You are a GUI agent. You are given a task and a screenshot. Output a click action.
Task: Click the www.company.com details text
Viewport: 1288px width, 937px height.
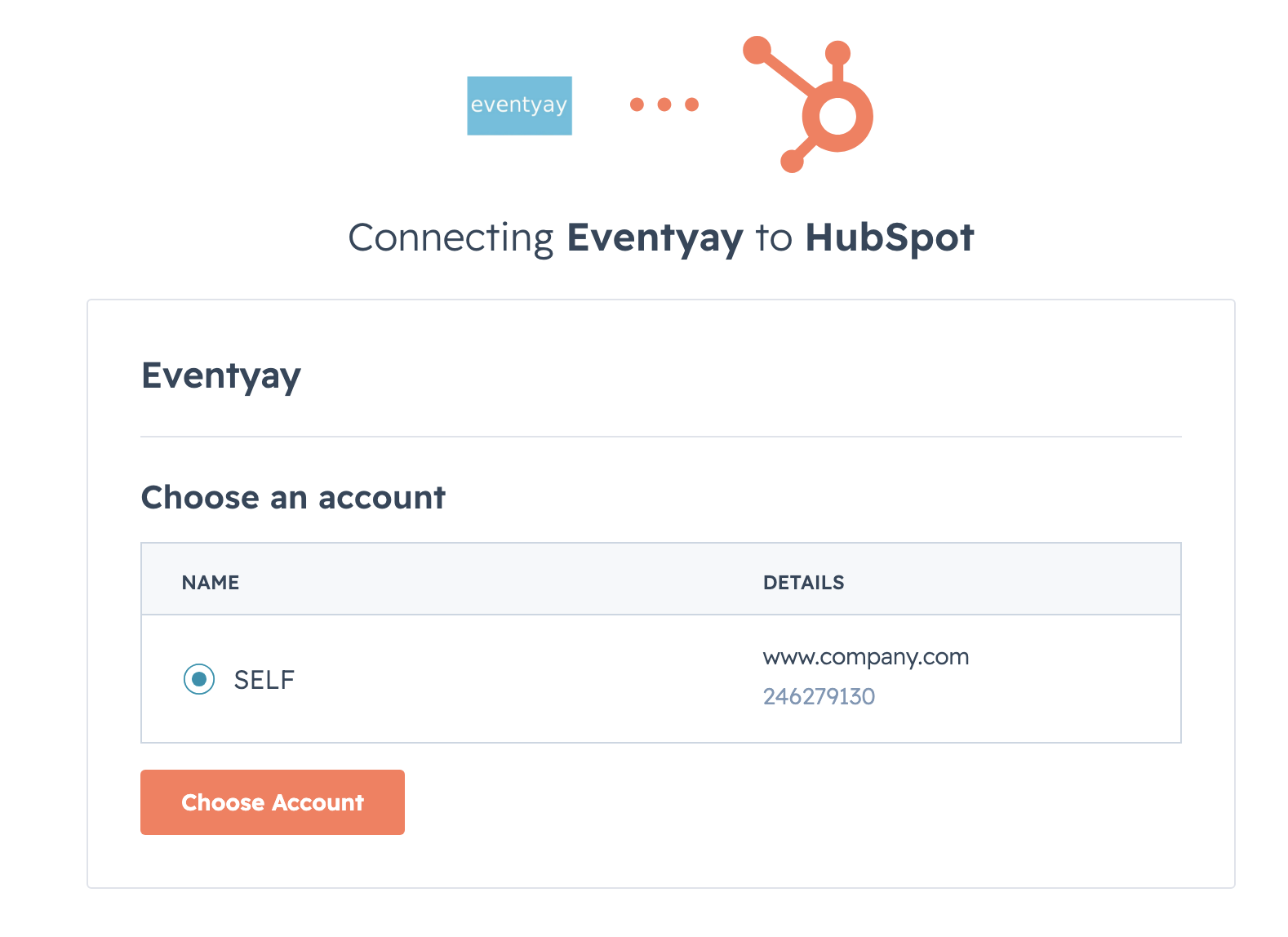[866, 657]
